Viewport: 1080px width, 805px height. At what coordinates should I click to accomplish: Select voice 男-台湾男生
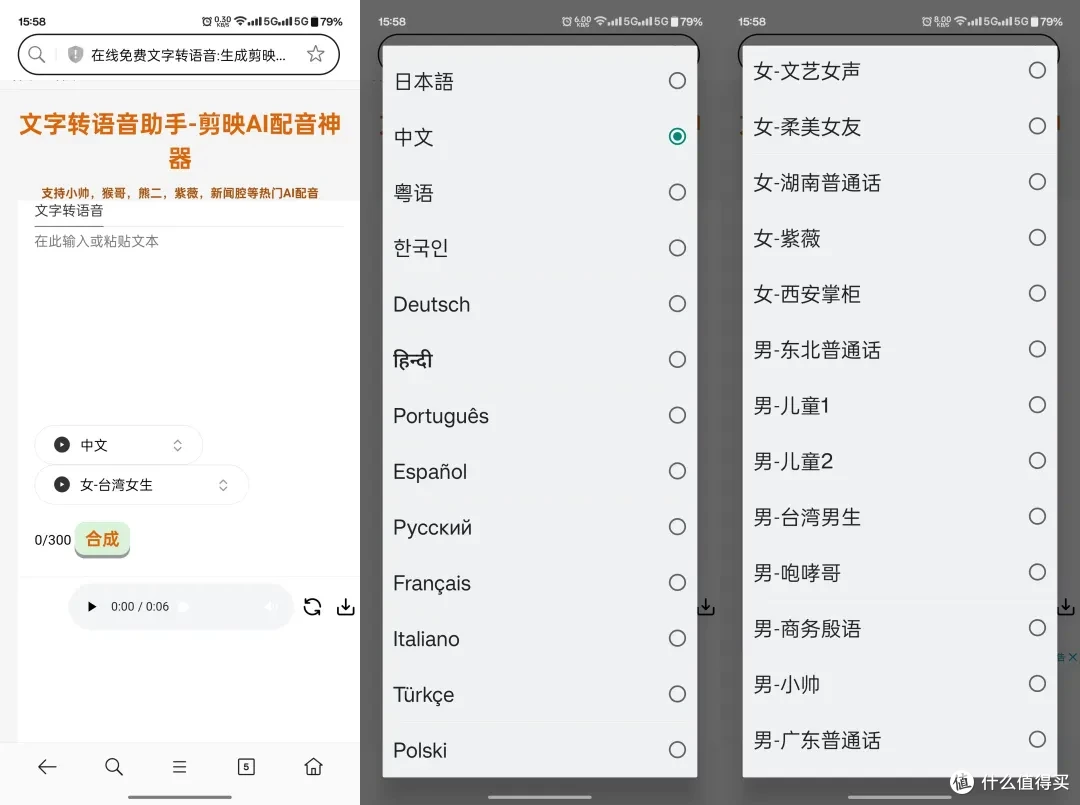coord(900,516)
